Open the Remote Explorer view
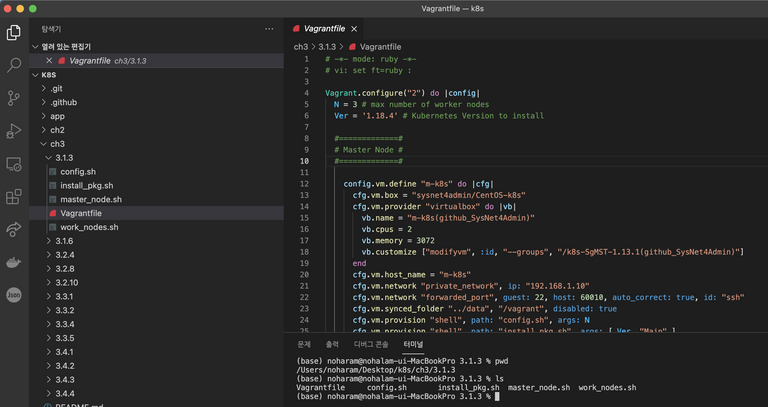The image size is (768, 407). 14,164
